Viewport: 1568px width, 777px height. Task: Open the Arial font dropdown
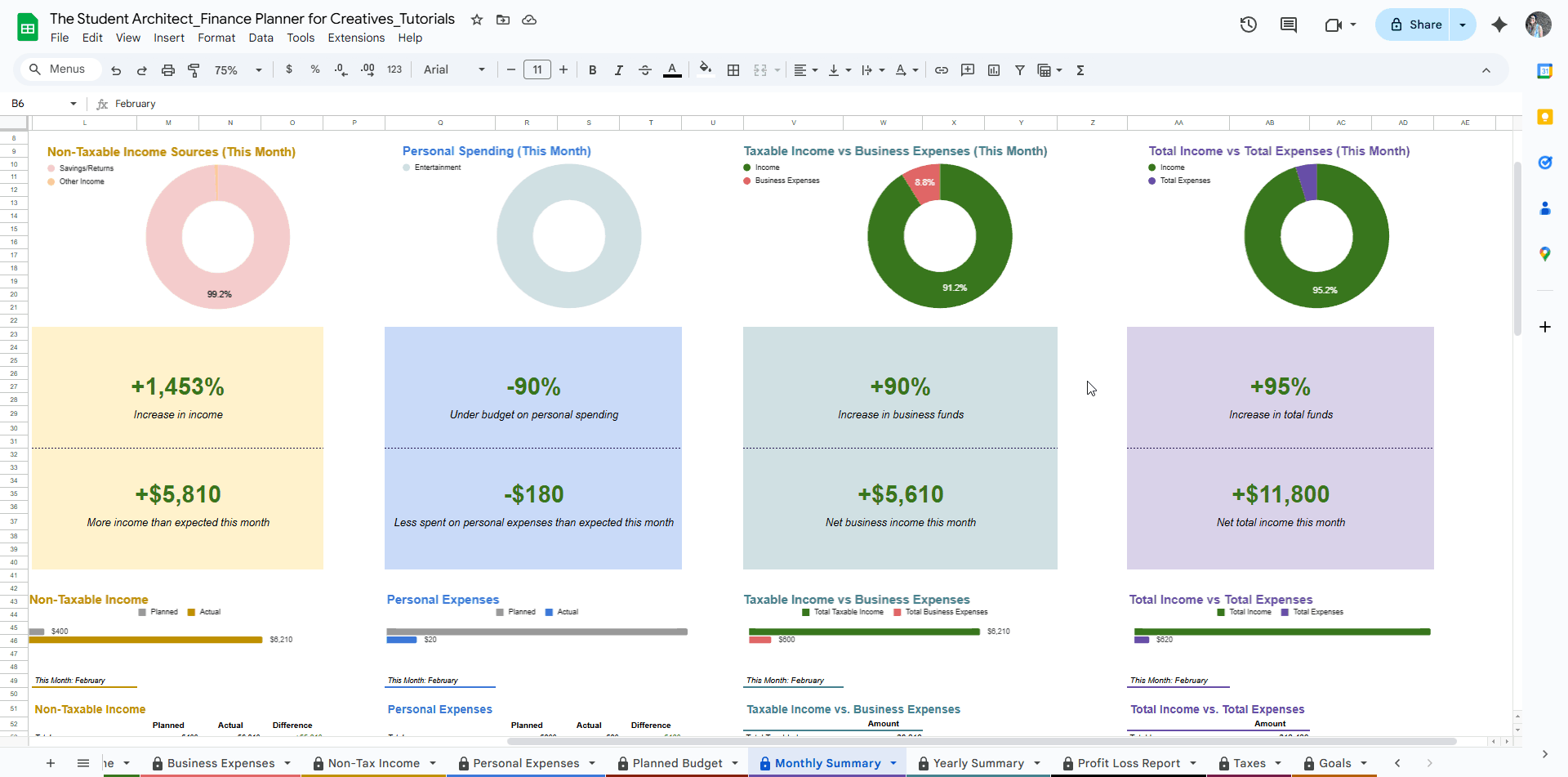click(454, 70)
